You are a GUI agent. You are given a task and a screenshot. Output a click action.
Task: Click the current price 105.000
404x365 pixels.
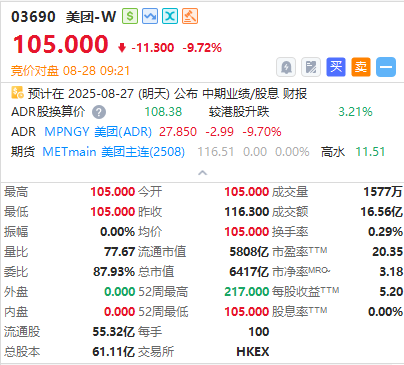pos(60,44)
